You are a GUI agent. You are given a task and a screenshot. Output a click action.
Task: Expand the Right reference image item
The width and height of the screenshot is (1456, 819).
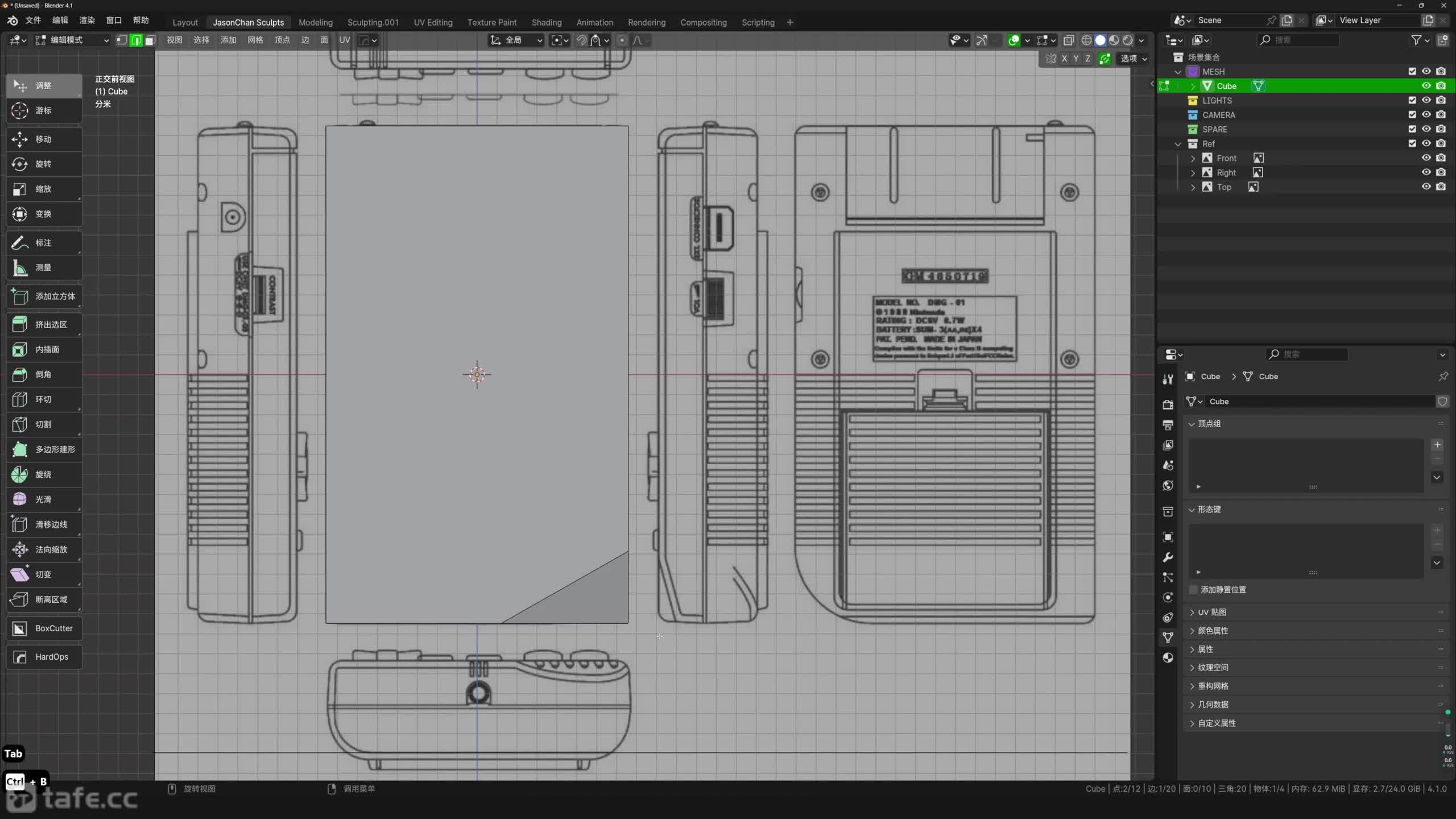click(1193, 173)
